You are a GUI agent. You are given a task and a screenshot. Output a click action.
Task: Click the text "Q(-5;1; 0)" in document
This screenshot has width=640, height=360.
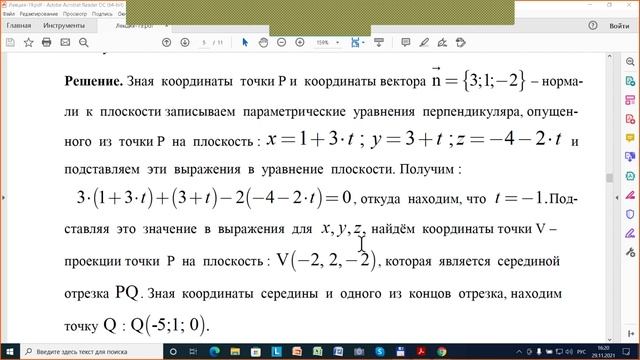click(169, 325)
